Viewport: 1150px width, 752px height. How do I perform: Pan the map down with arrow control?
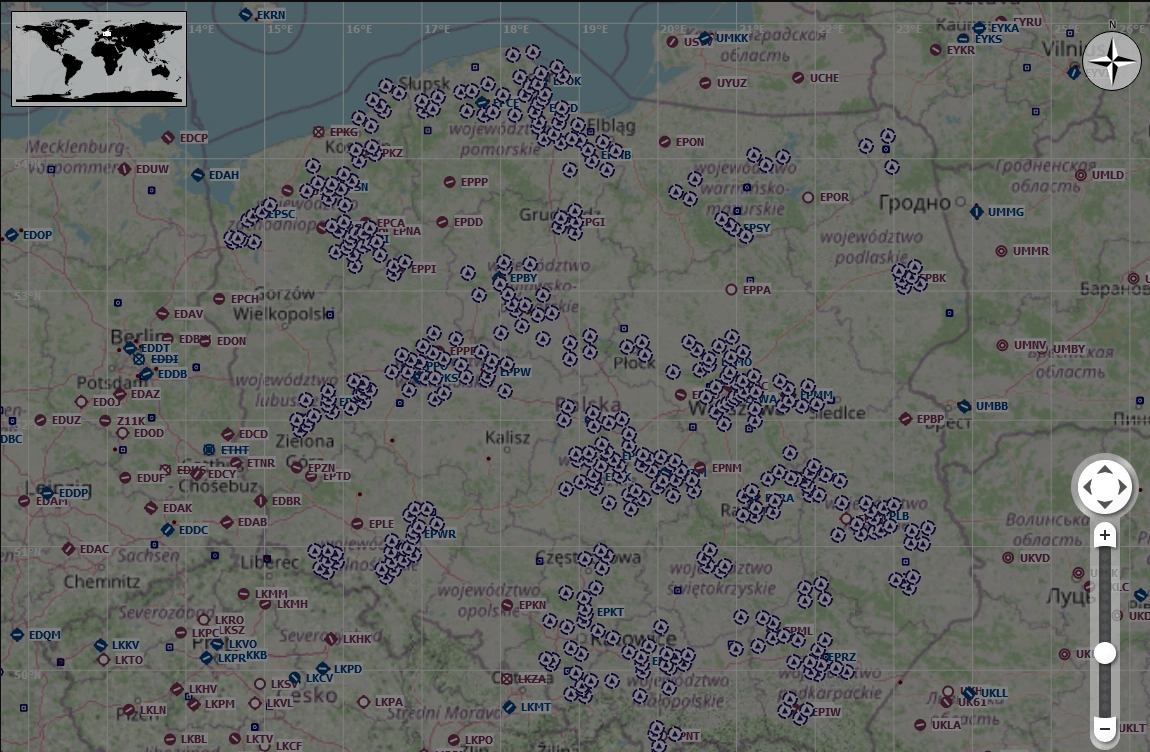point(1105,506)
